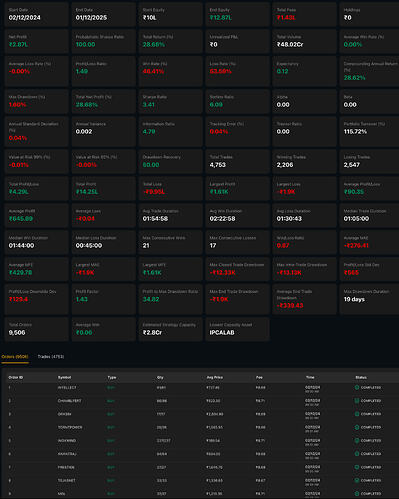The image size is (399, 499).
Task: Click the Annual Variance value 0.002
Action: [x=84, y=132]
